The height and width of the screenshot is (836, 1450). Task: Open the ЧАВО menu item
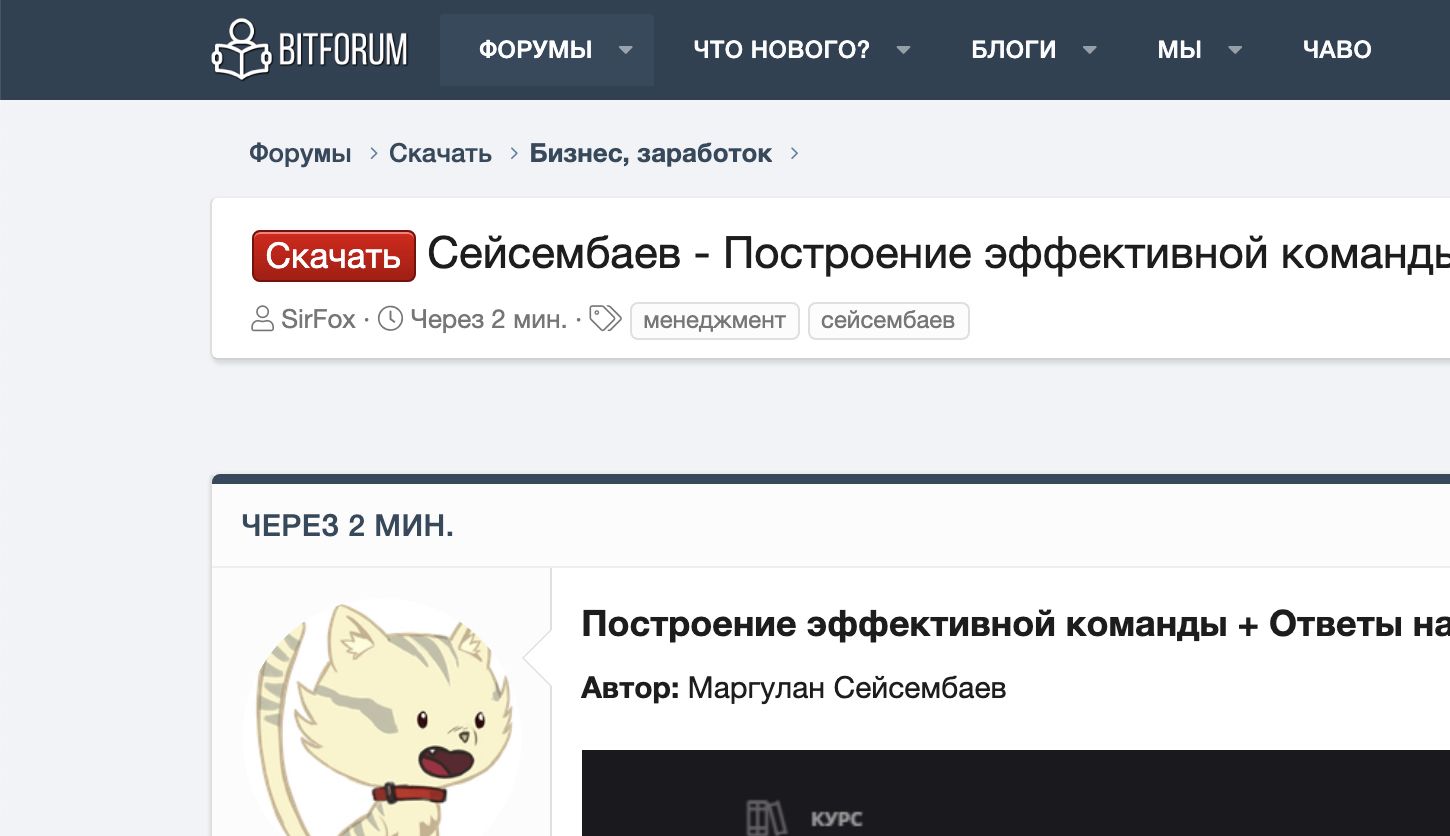(1337, 50)
